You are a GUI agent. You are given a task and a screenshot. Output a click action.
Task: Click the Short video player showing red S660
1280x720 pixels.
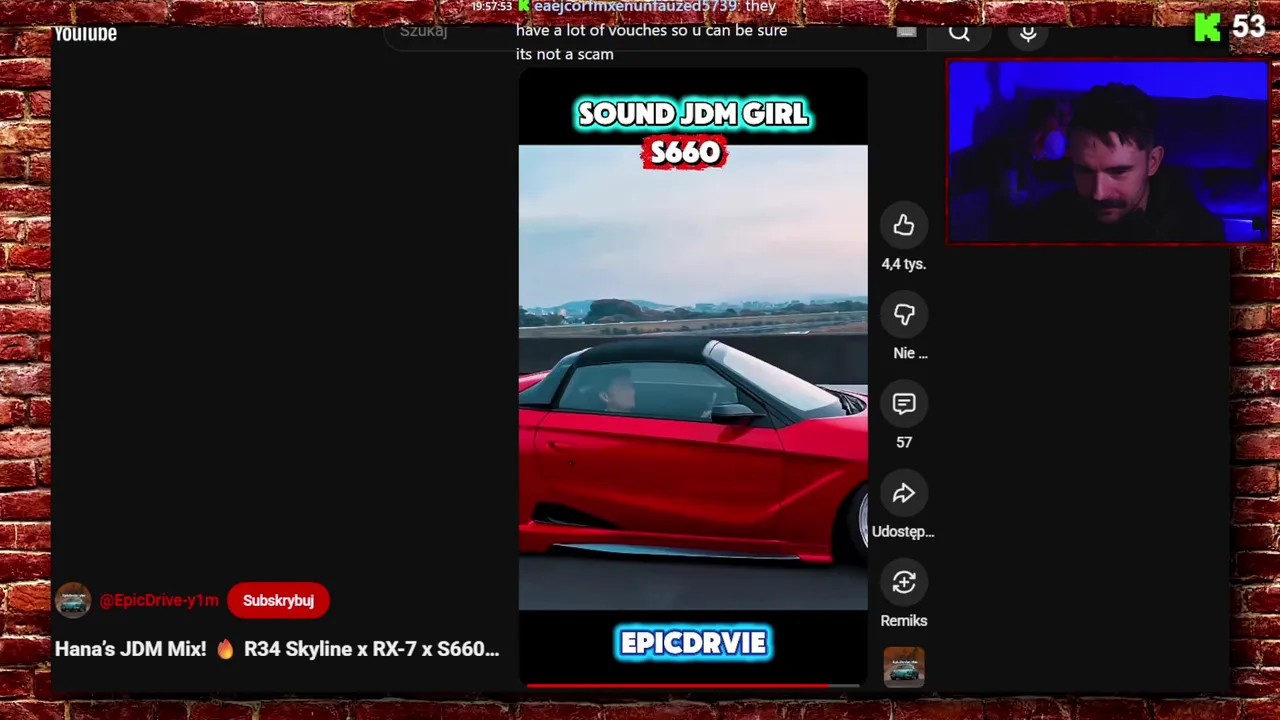click(x=693, y=377)
